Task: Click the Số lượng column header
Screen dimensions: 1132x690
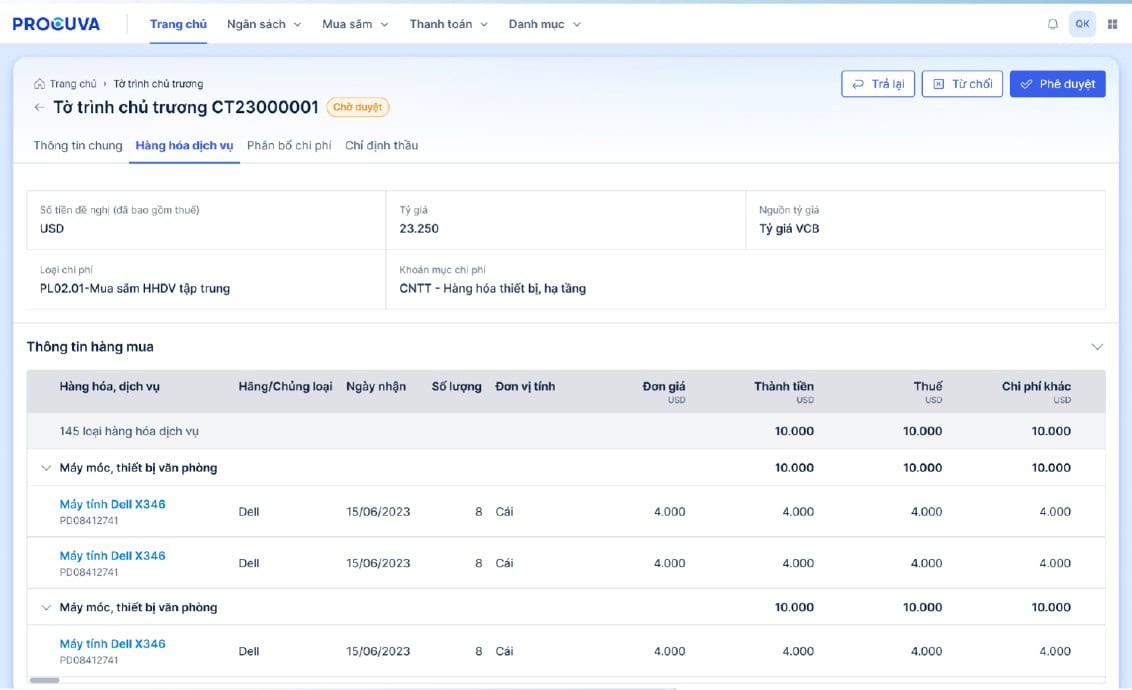Action: 456,387
